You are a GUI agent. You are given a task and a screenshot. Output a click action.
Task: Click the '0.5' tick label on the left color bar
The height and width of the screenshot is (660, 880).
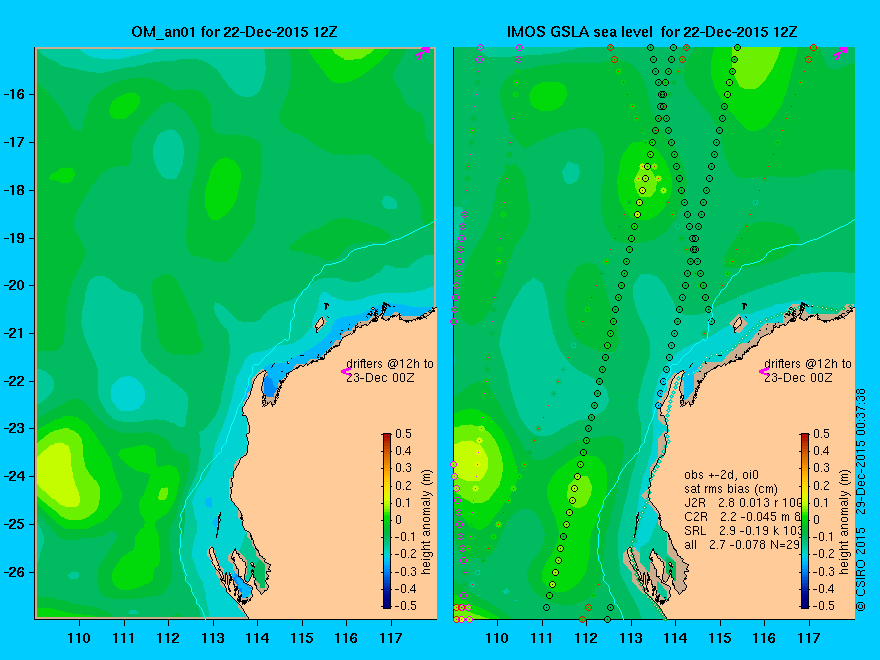tap(404, 434)
